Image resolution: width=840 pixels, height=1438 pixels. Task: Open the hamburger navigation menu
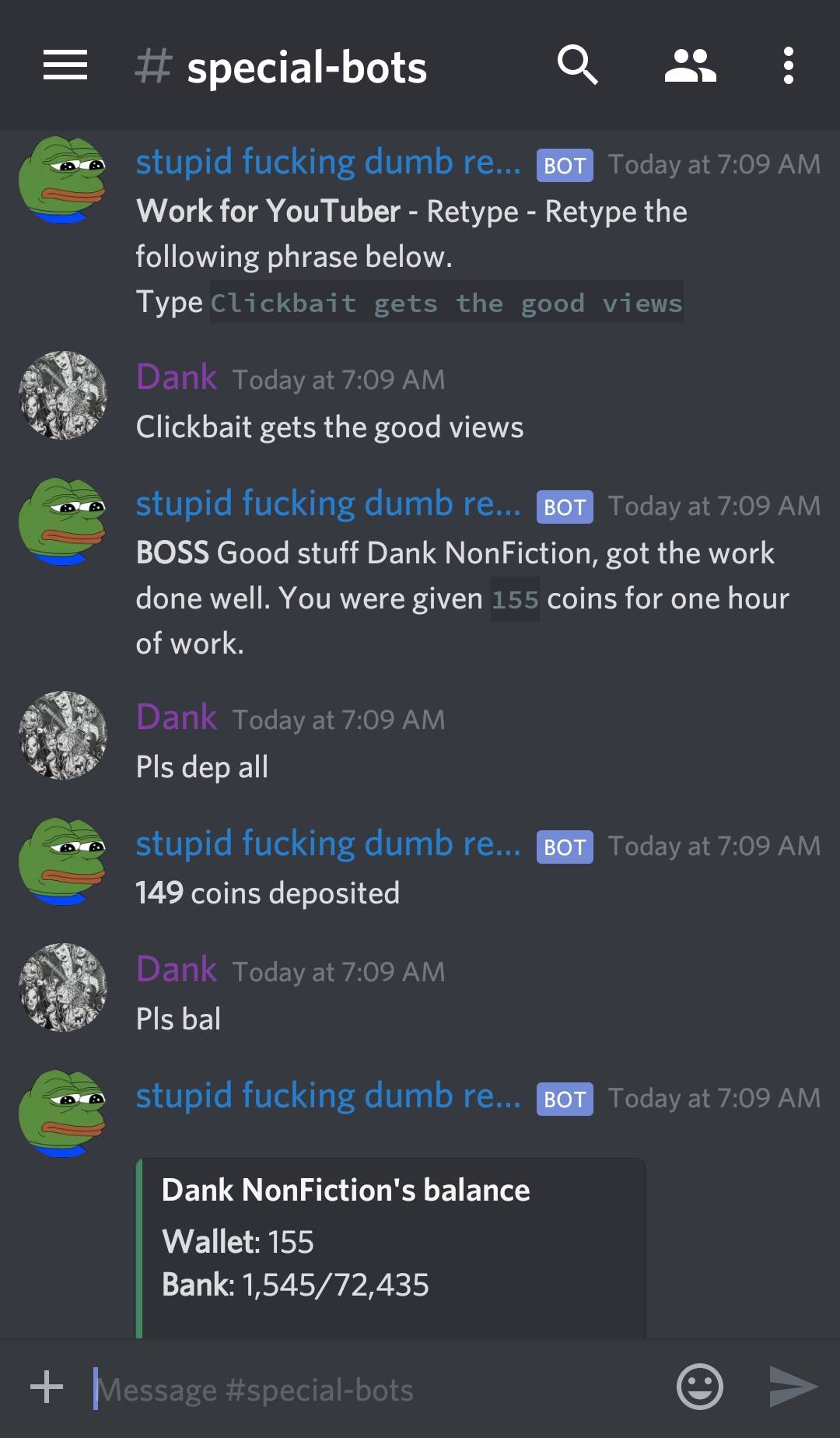[x=65, y=65]
